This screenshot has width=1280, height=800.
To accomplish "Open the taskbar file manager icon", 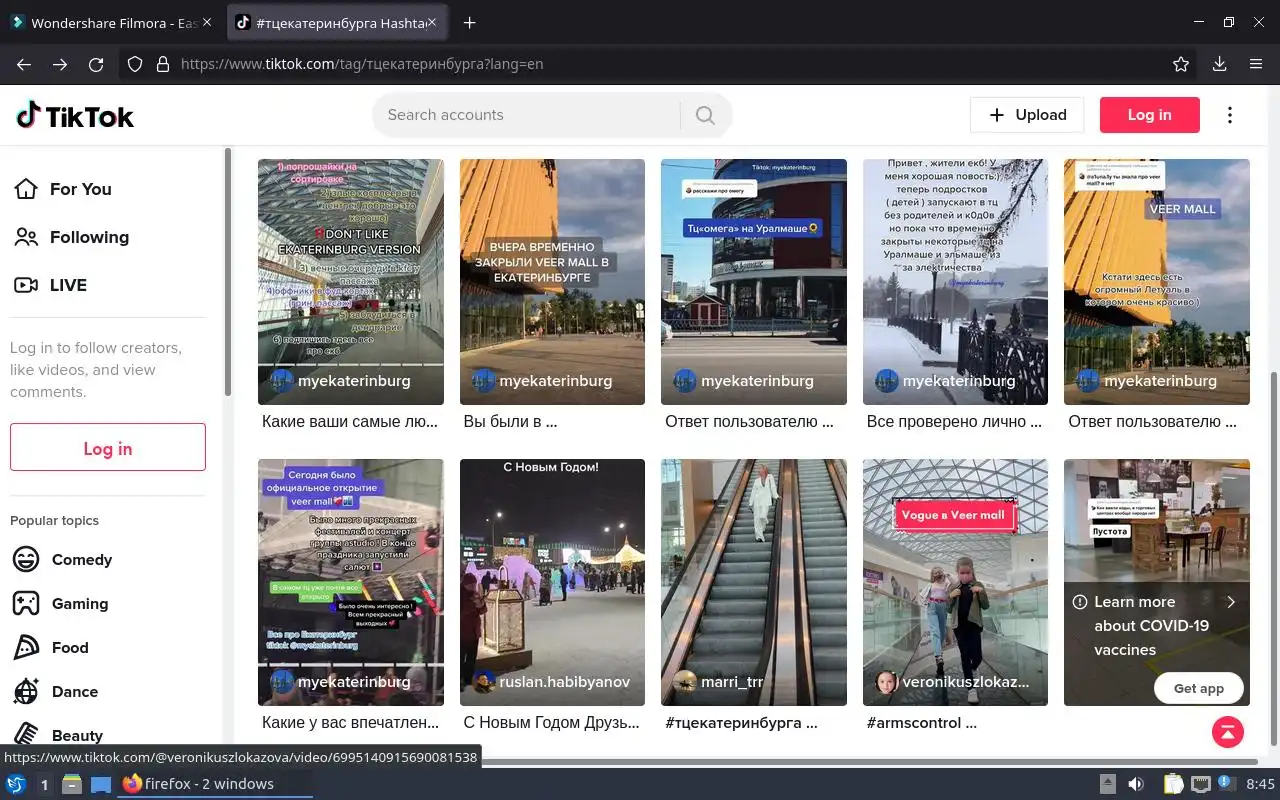I will 72,784.
